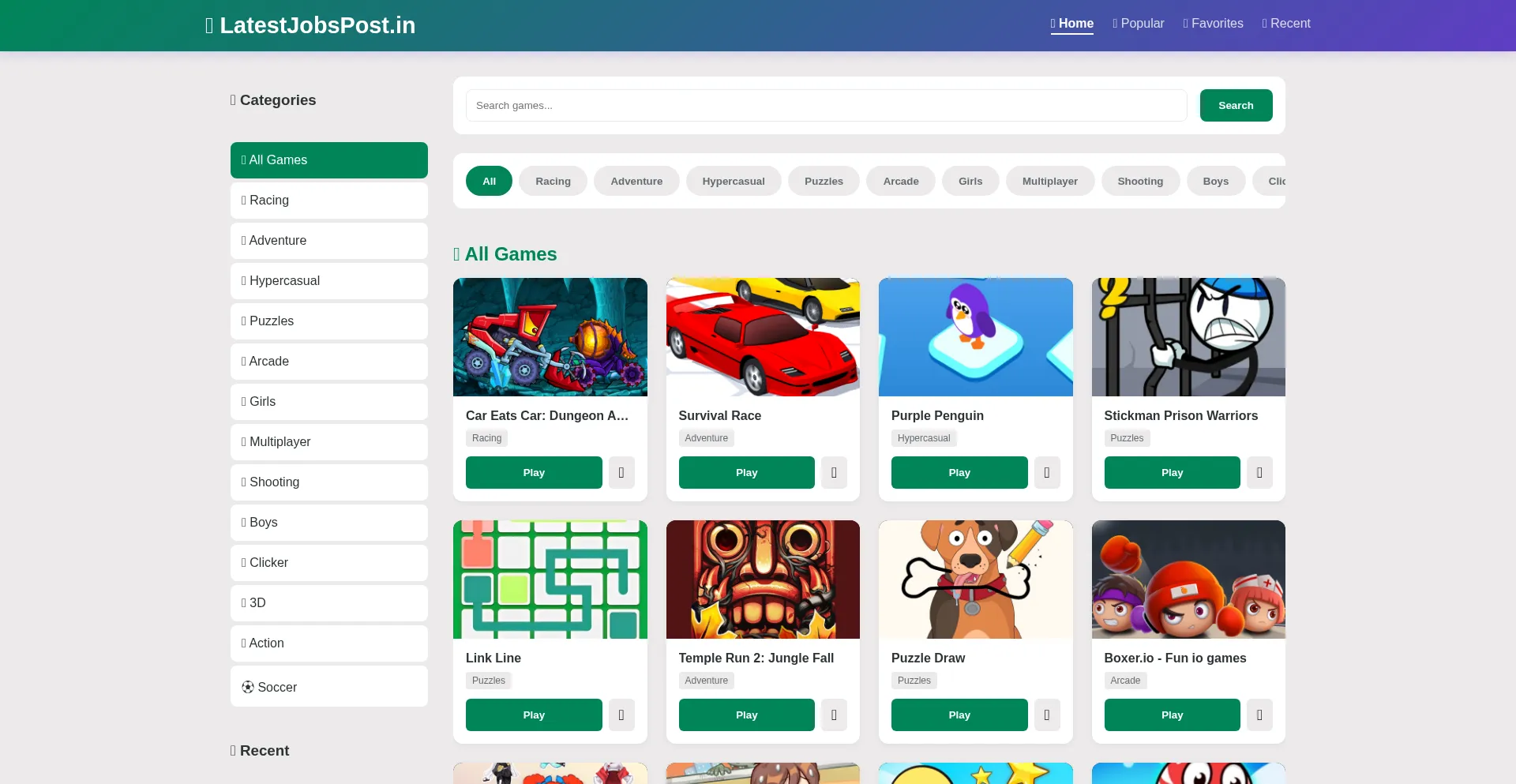Click the icon button beside Play on Temple Run 2 card

[x=834, y=715]
